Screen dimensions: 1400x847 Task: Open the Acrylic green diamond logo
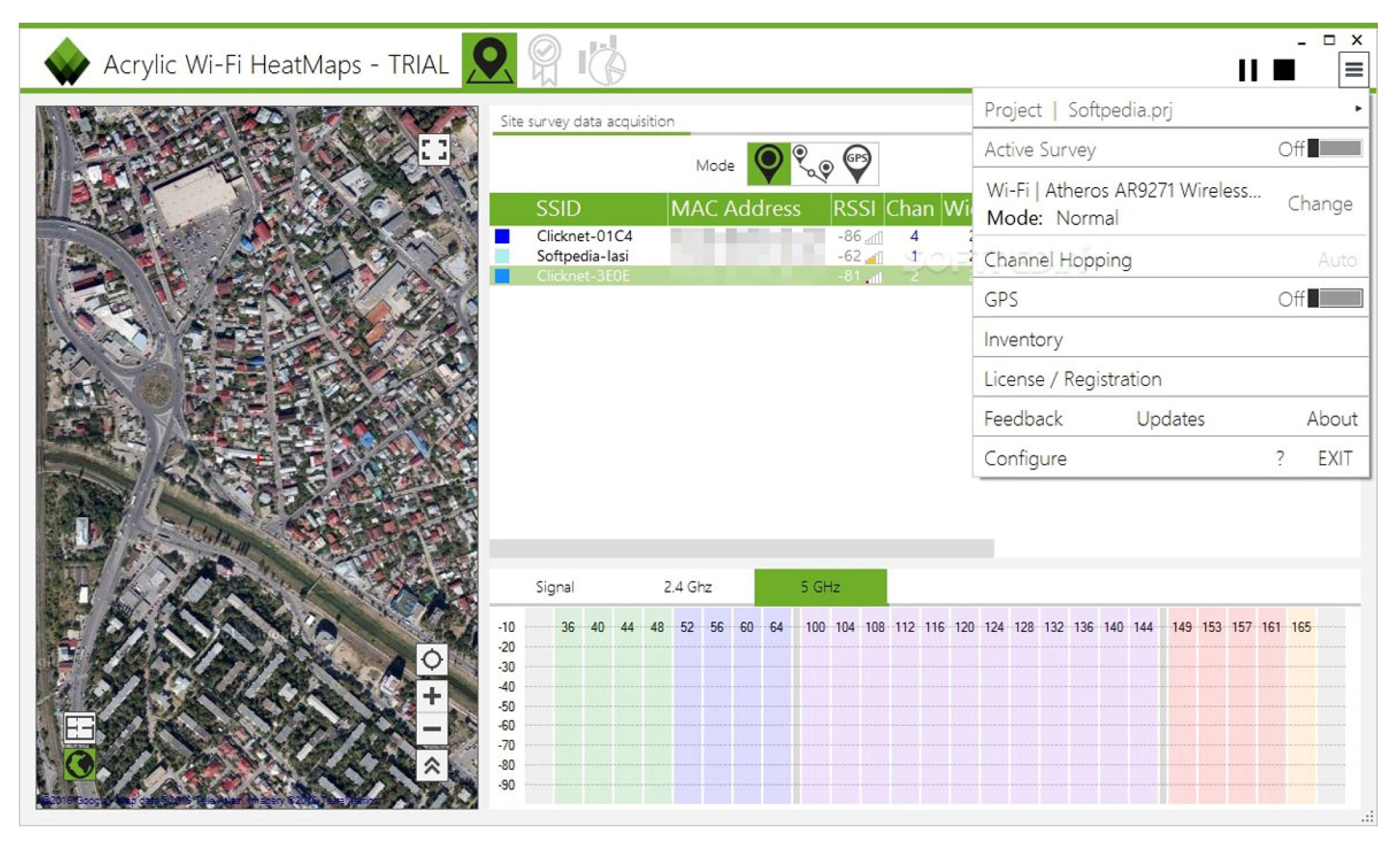pos(66,62)
